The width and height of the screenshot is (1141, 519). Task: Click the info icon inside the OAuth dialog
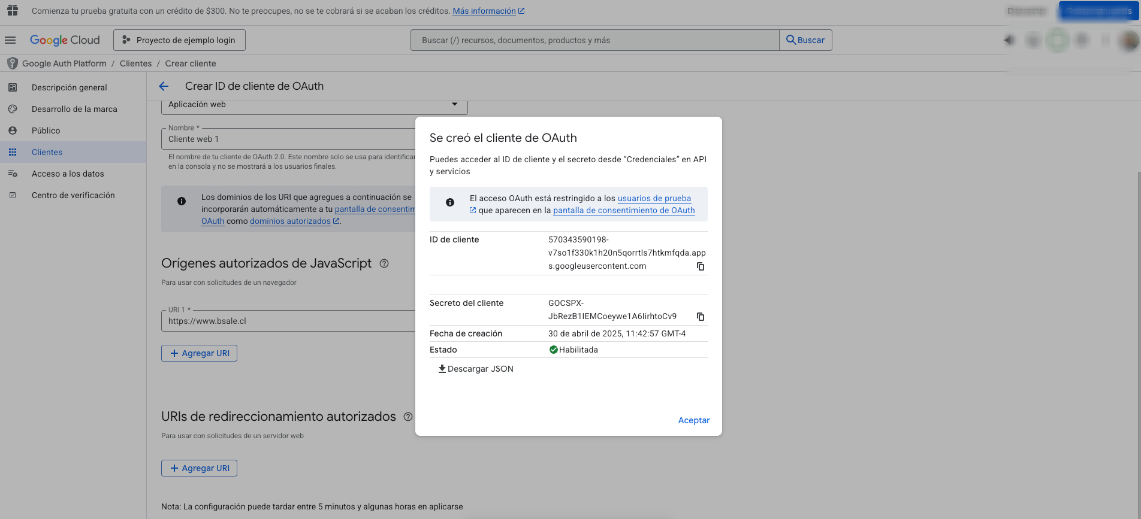click(x=450, y=202)
